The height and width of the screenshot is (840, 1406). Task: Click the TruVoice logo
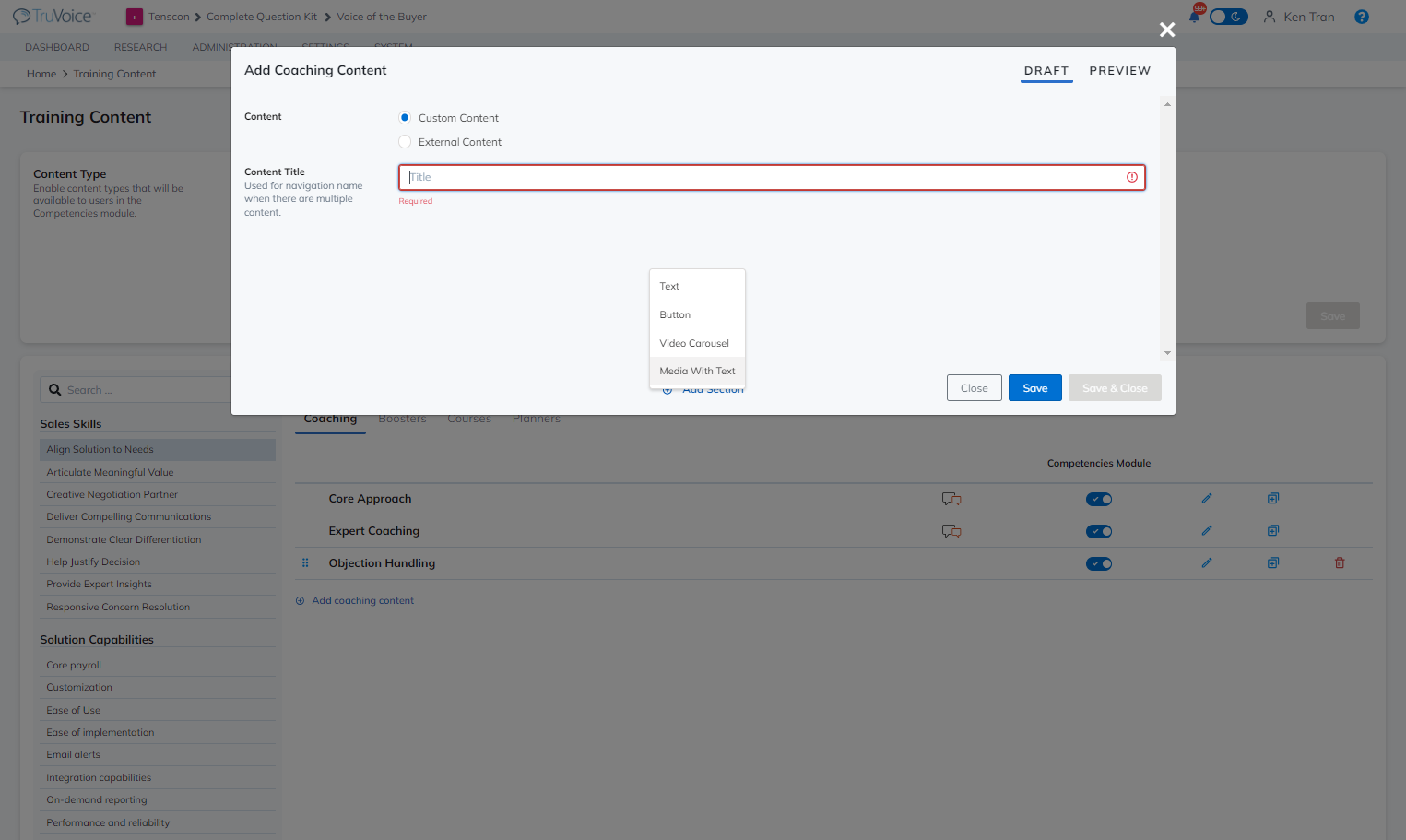[x=53, y=17]
